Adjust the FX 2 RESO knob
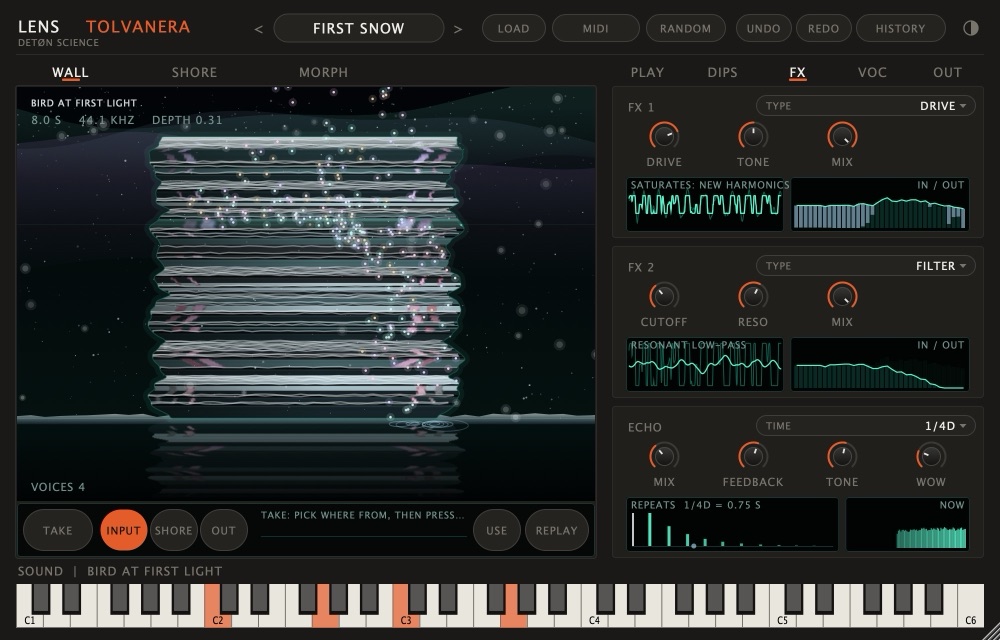Image resolution: width=1000 pixels, height=640 pixels. pos(753,296)
